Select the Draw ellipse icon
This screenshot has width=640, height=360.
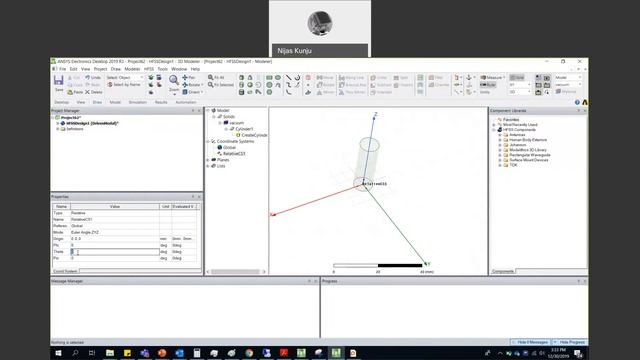(x=278, y=78)
